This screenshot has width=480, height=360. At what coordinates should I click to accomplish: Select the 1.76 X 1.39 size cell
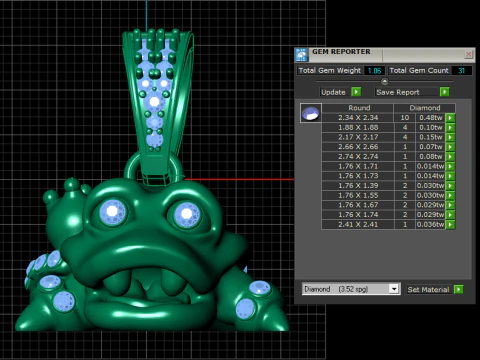click(358, 185)
